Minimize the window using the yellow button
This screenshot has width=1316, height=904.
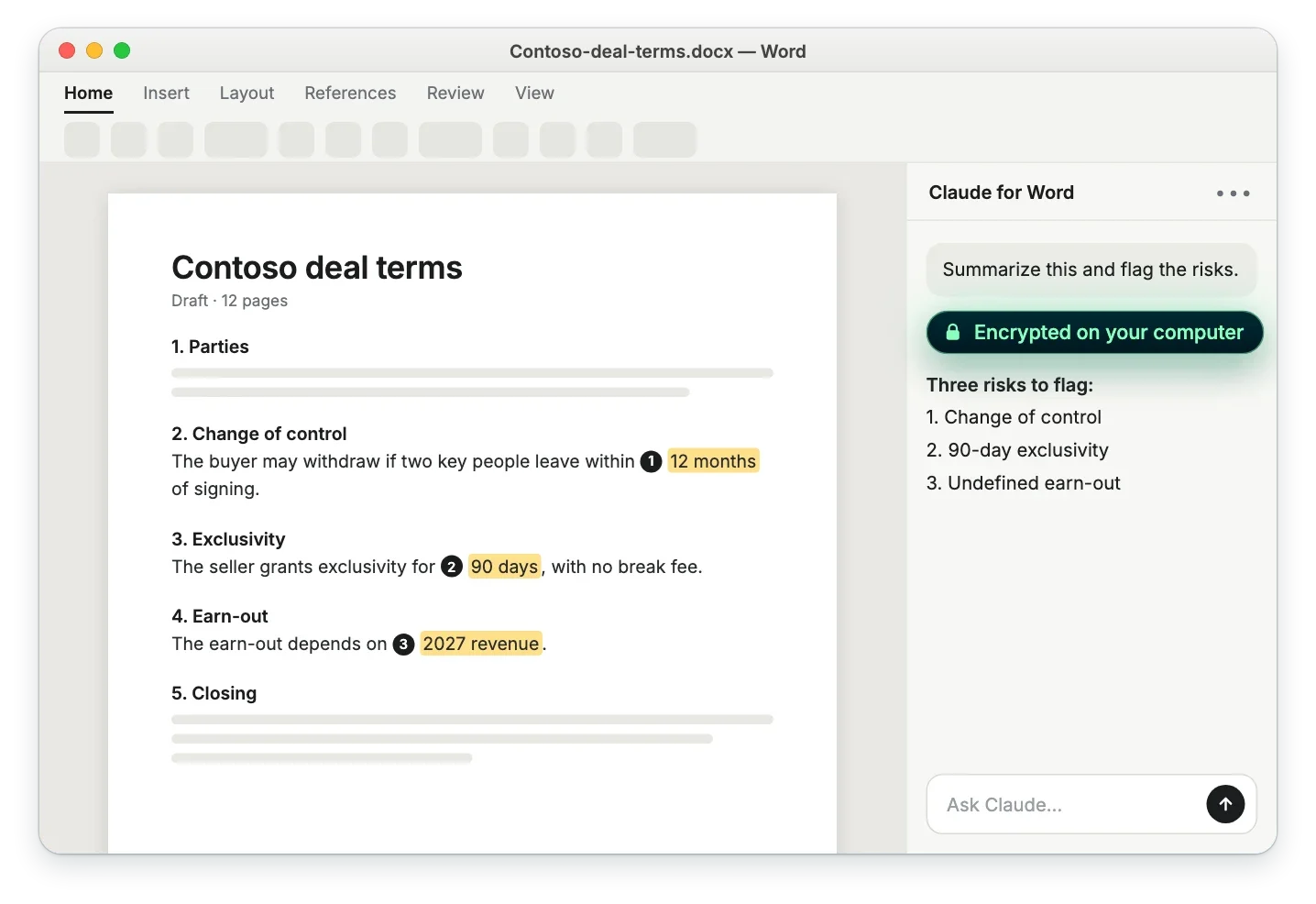click(94, 50)
